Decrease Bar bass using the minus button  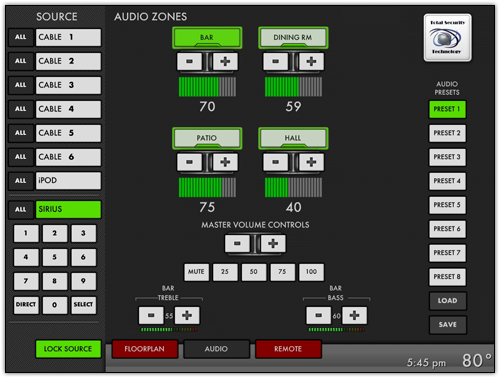(319, 315)
